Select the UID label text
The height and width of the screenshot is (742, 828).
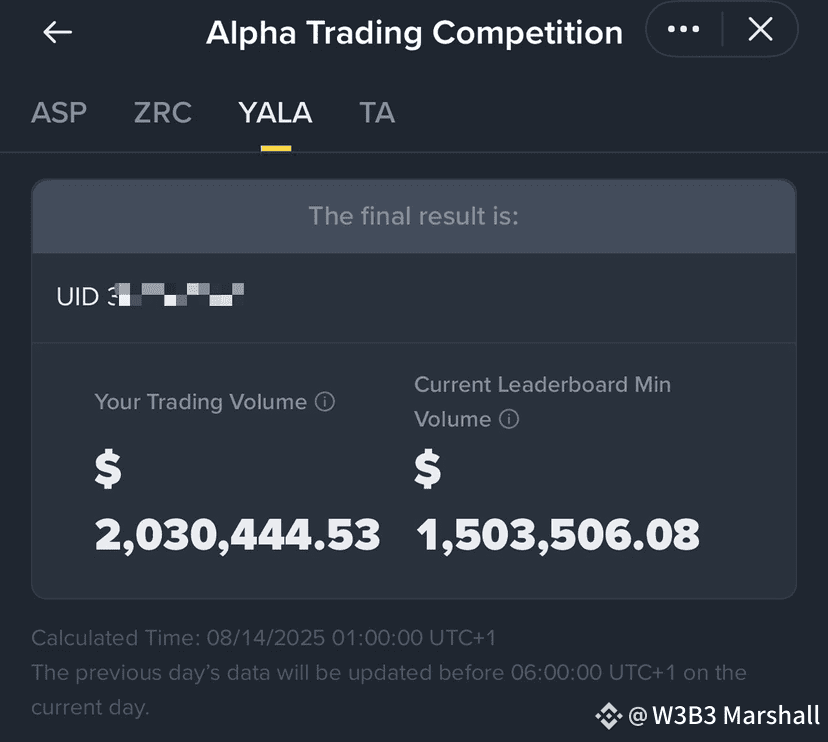pos(78,297)
